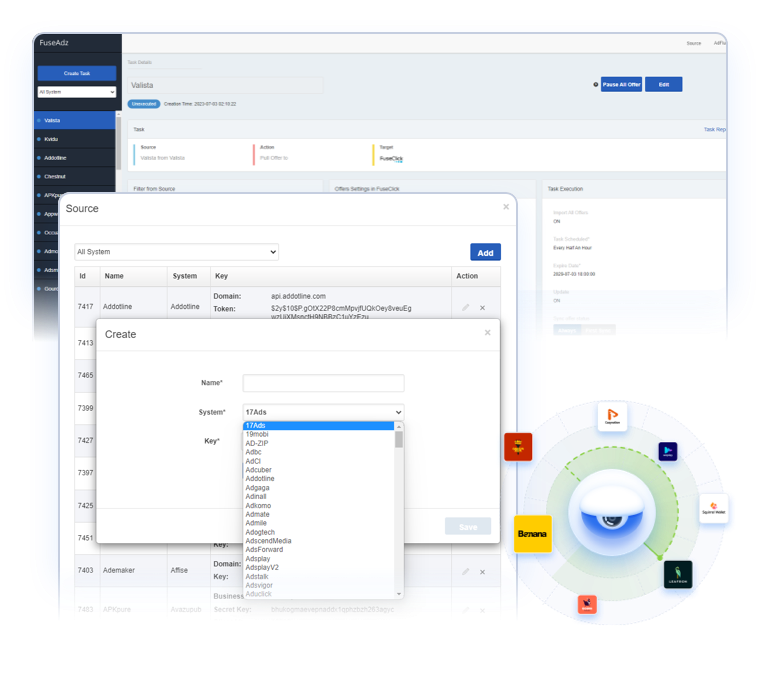The width and height of the screenshot is (760, 688).
Task: Select Addotline from the system list
Action: [260, 479]
